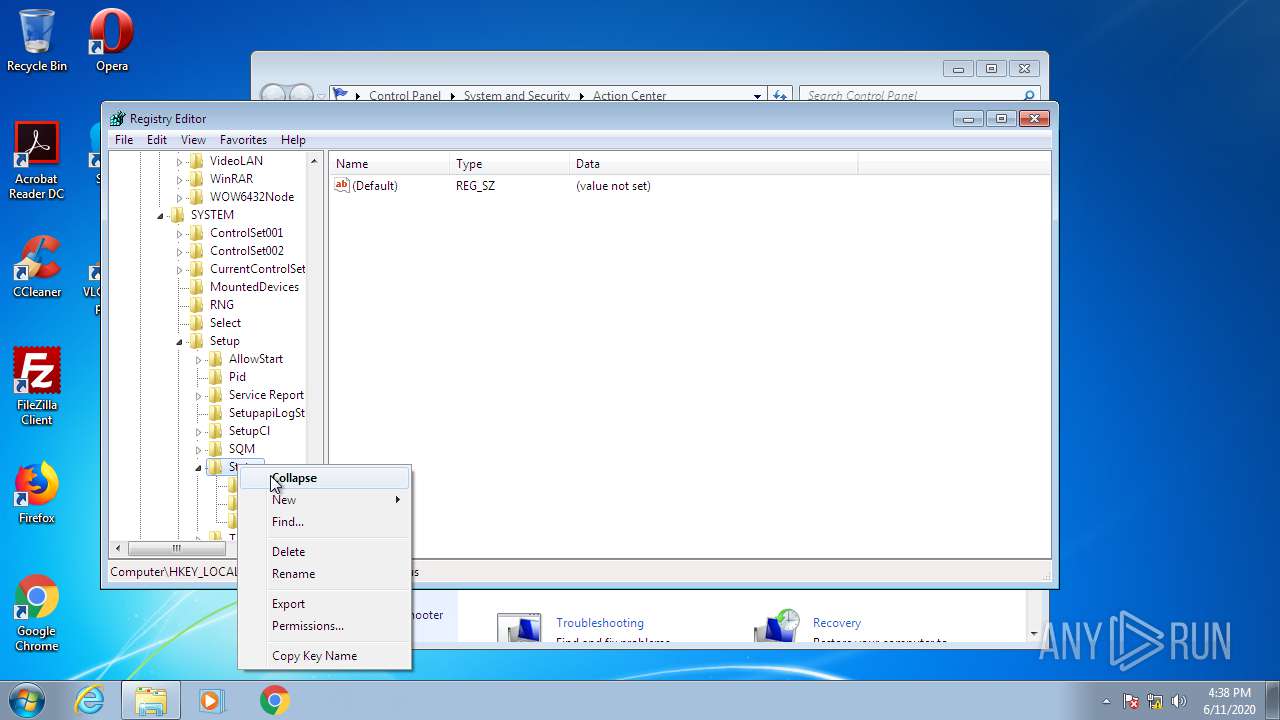This screenshot has width=1280, height=720.
Task: Click the Control Panel scroll-down arrow
Action: [x=1033, y=633]
